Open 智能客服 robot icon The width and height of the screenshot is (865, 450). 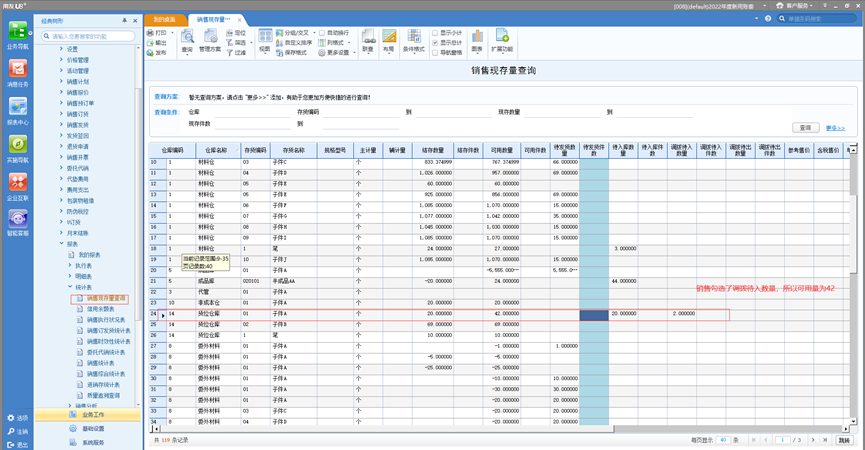tap(18, 219)
